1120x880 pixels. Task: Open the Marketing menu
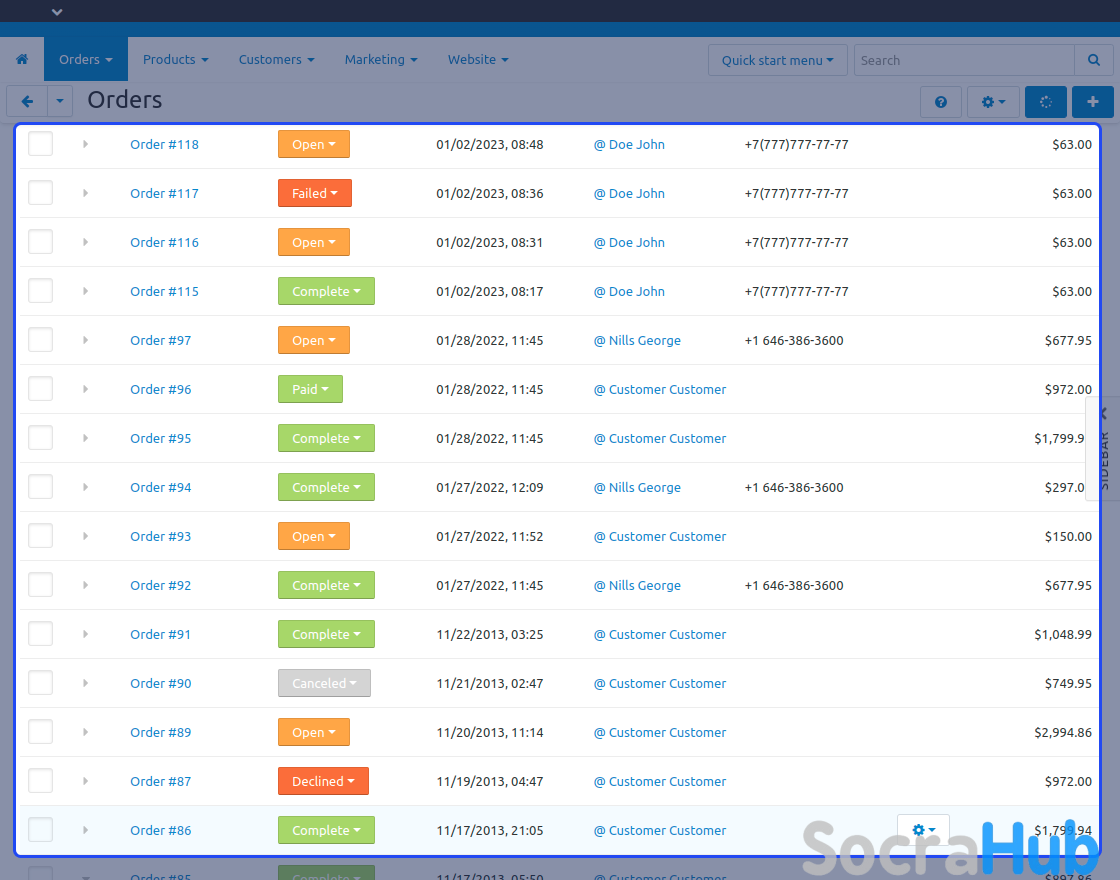click(x=380, y=60)
